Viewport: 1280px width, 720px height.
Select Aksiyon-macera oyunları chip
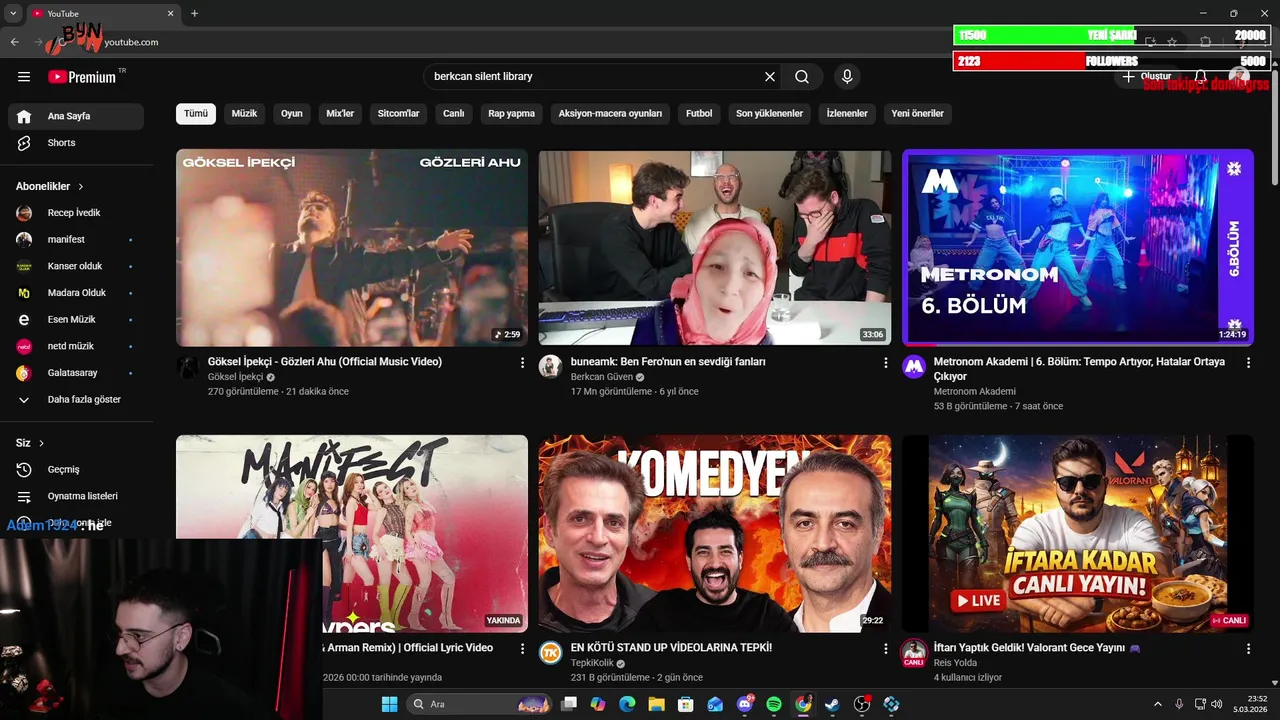coord(610,114)
